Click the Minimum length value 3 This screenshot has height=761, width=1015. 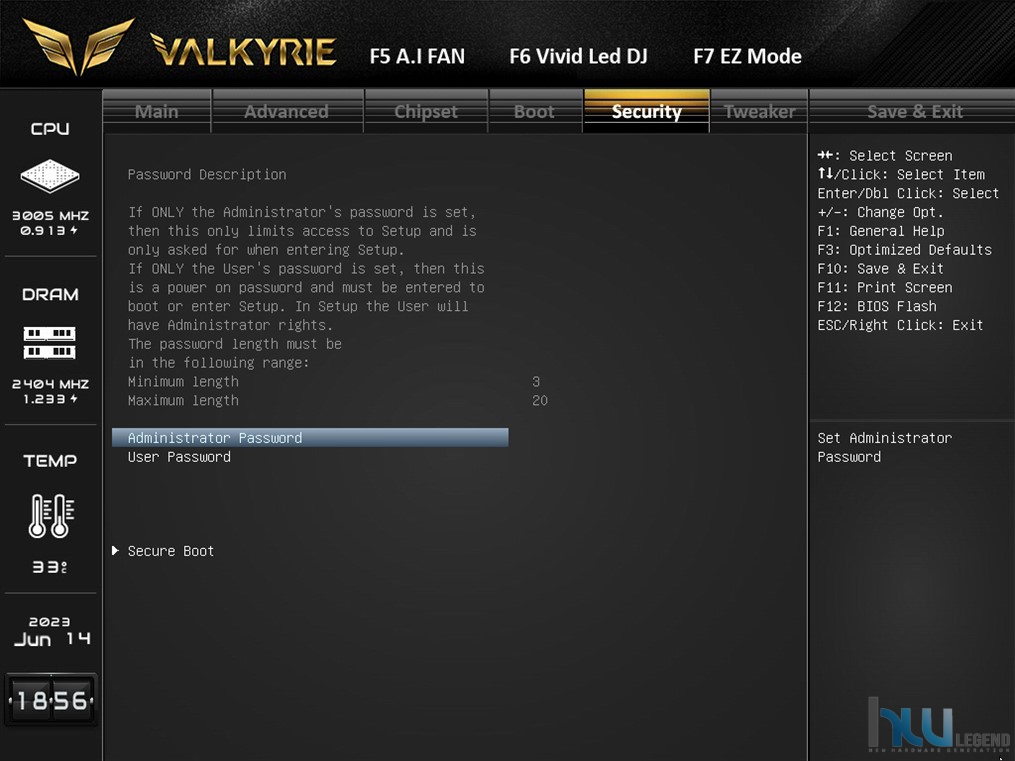click(x=536, y=382)
